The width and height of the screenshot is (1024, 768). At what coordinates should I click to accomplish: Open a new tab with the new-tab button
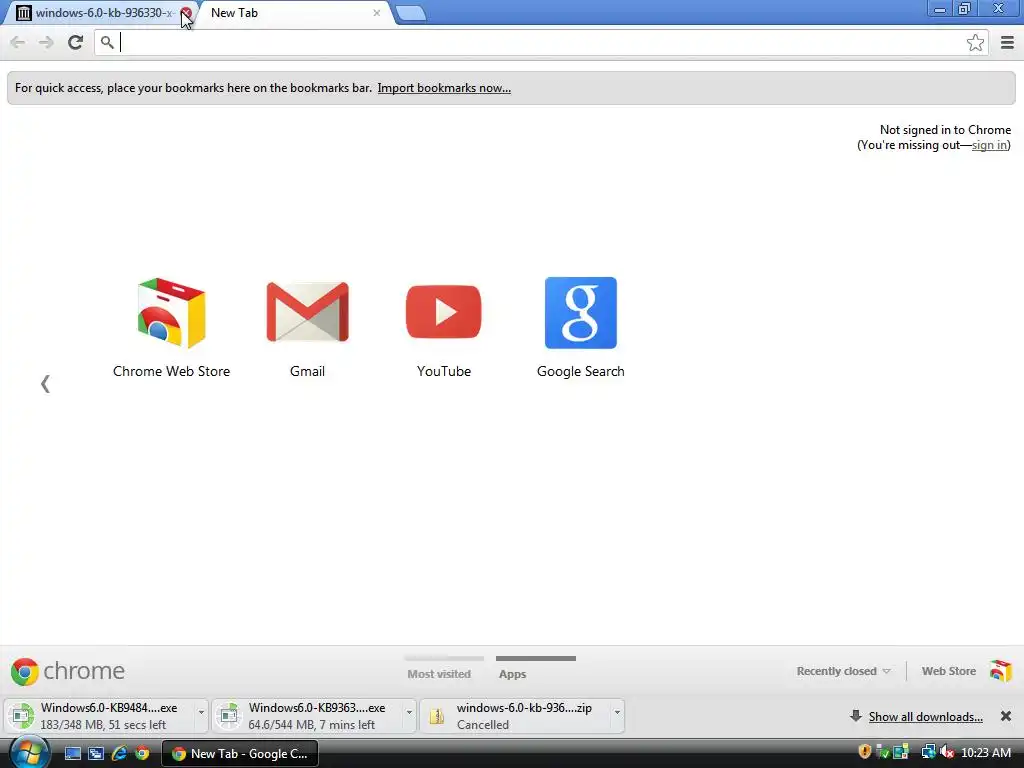pos(411,13)
